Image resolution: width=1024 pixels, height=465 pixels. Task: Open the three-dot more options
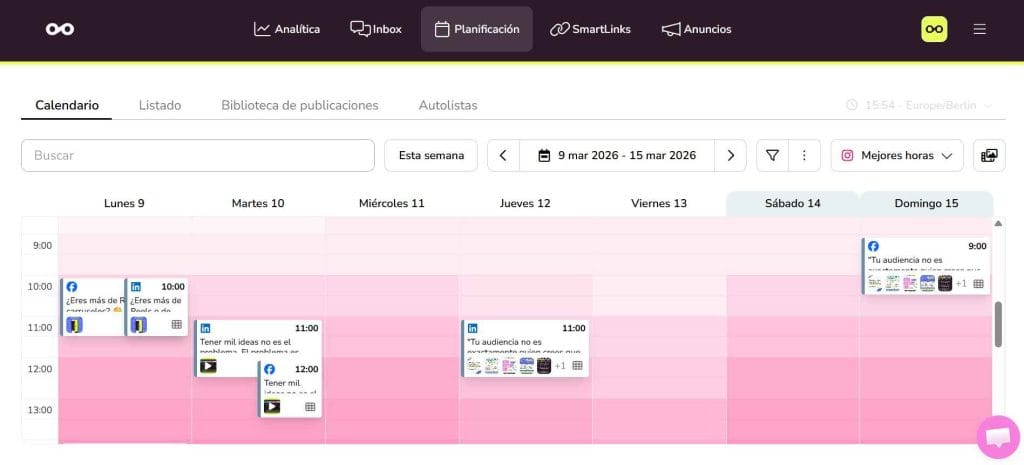pyautogui.click(x=805, y=155)
